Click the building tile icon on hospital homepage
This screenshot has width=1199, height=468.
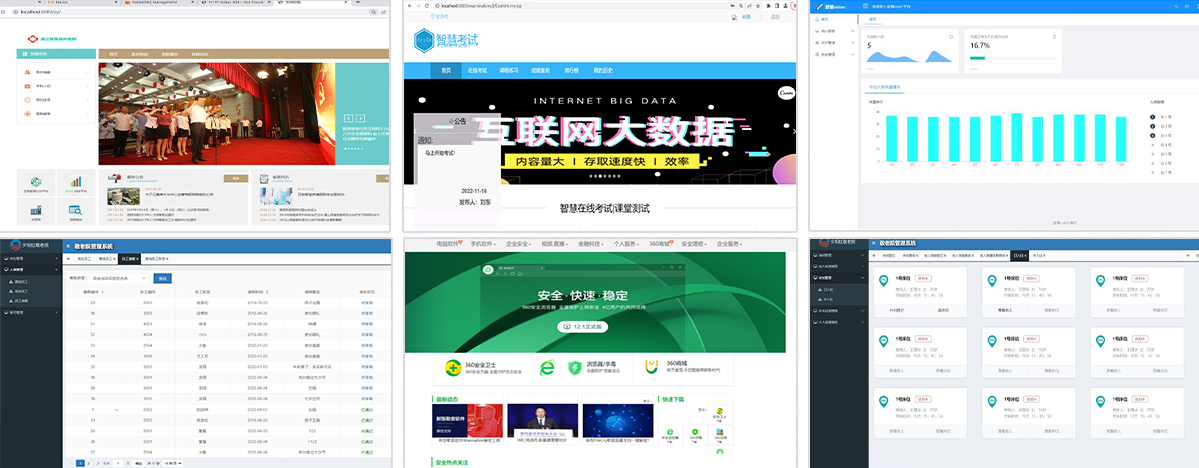36,210
